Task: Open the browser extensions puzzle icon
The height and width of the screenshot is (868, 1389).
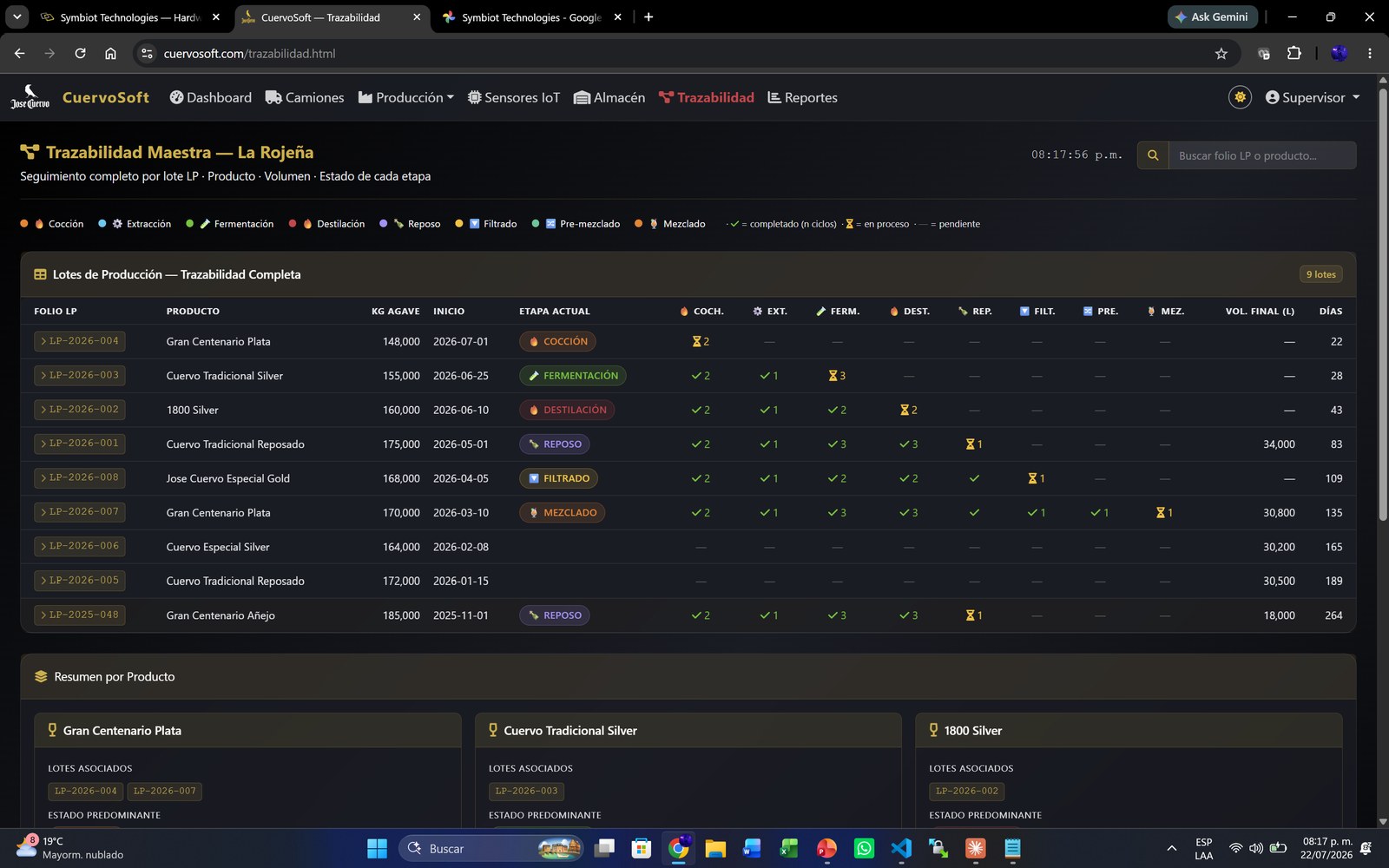Action: coord(1294,53)
